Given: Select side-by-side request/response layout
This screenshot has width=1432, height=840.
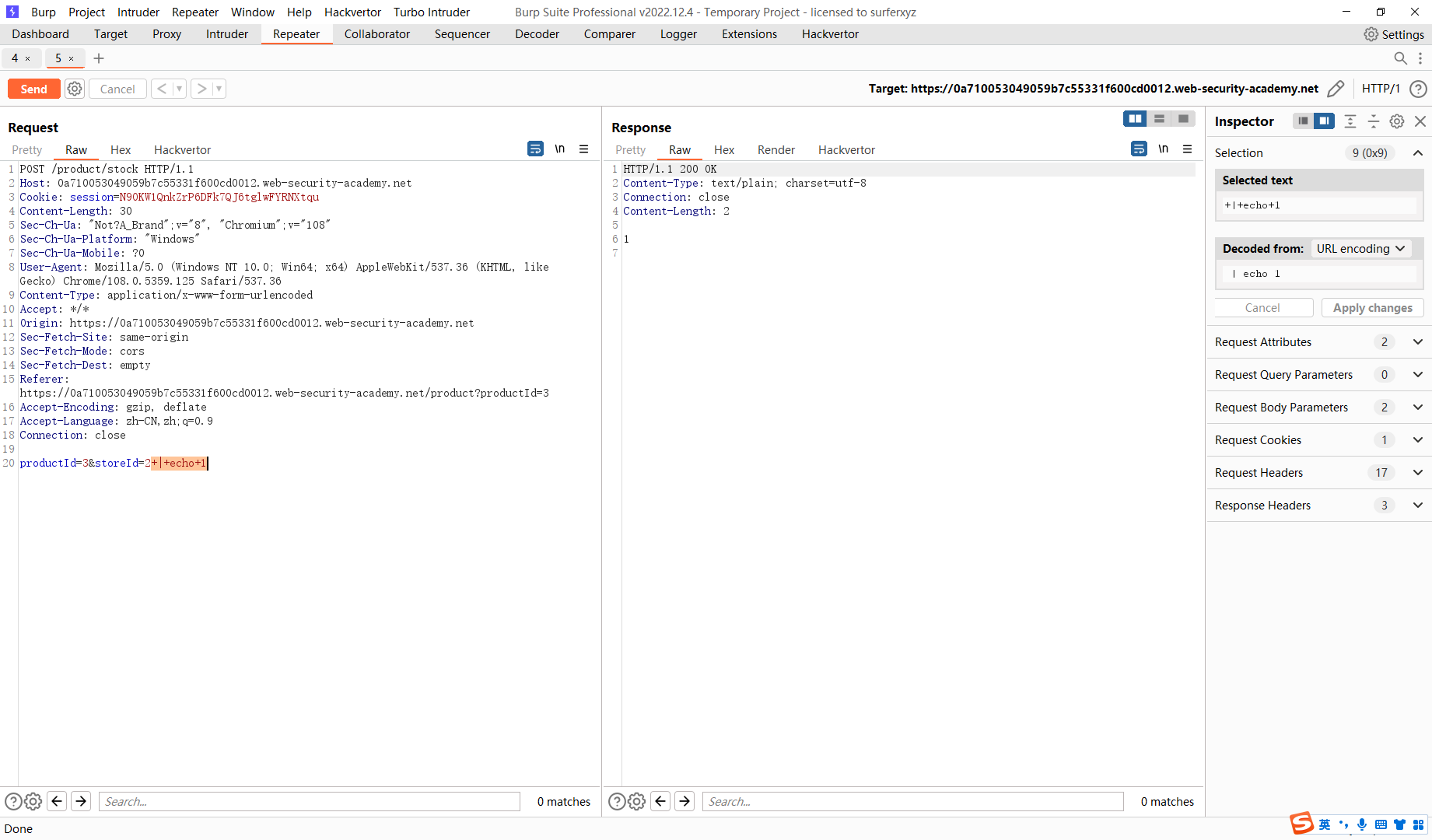Looking at the screenshot, I should point(1135,118).
